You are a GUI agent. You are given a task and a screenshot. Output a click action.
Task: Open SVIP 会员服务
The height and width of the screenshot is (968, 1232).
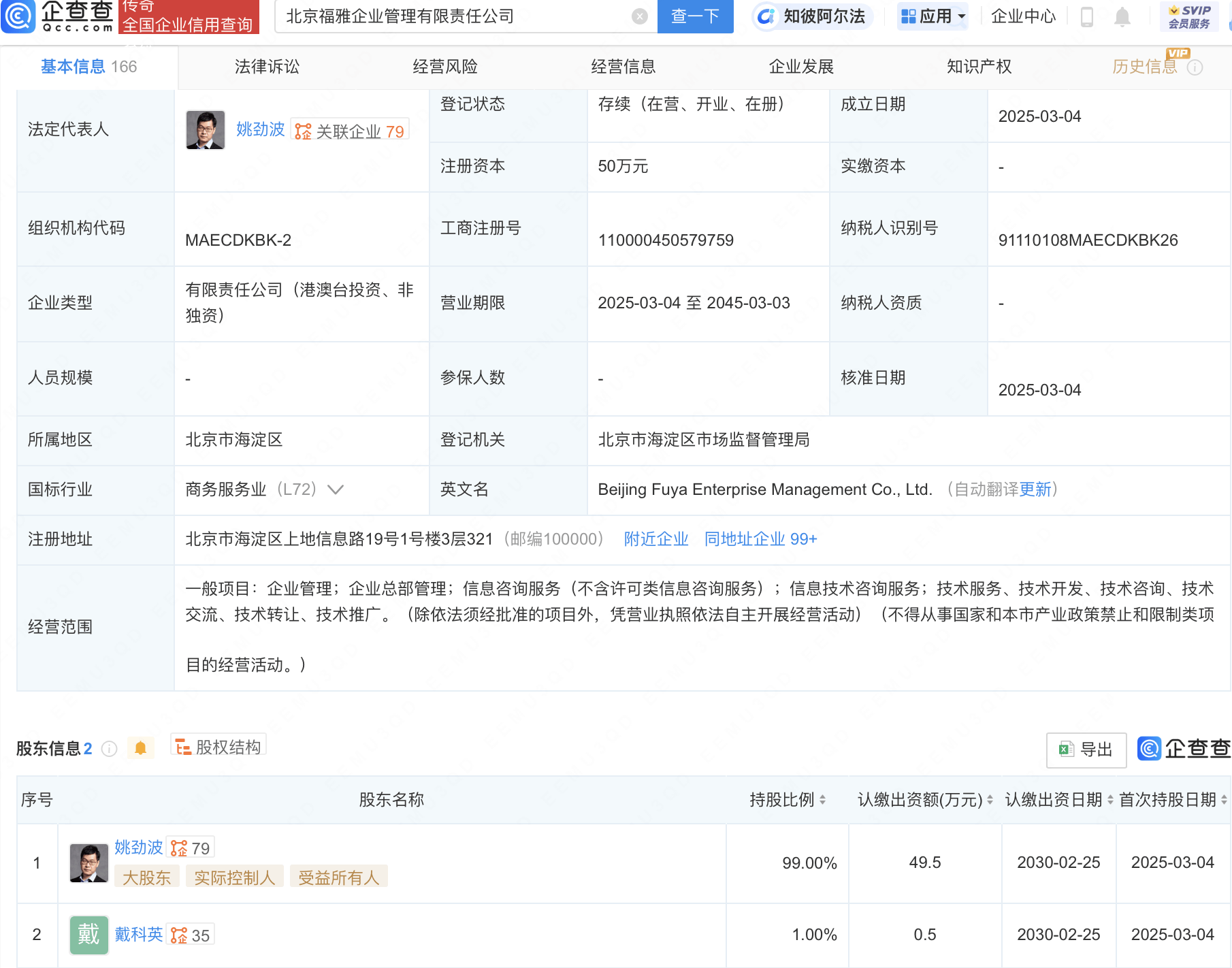pos(1189,16)
